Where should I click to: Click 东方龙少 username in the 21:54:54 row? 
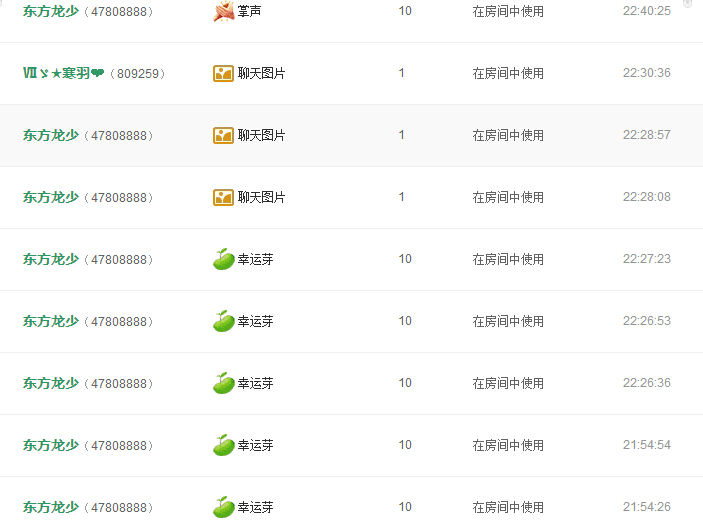click(50, 445)
